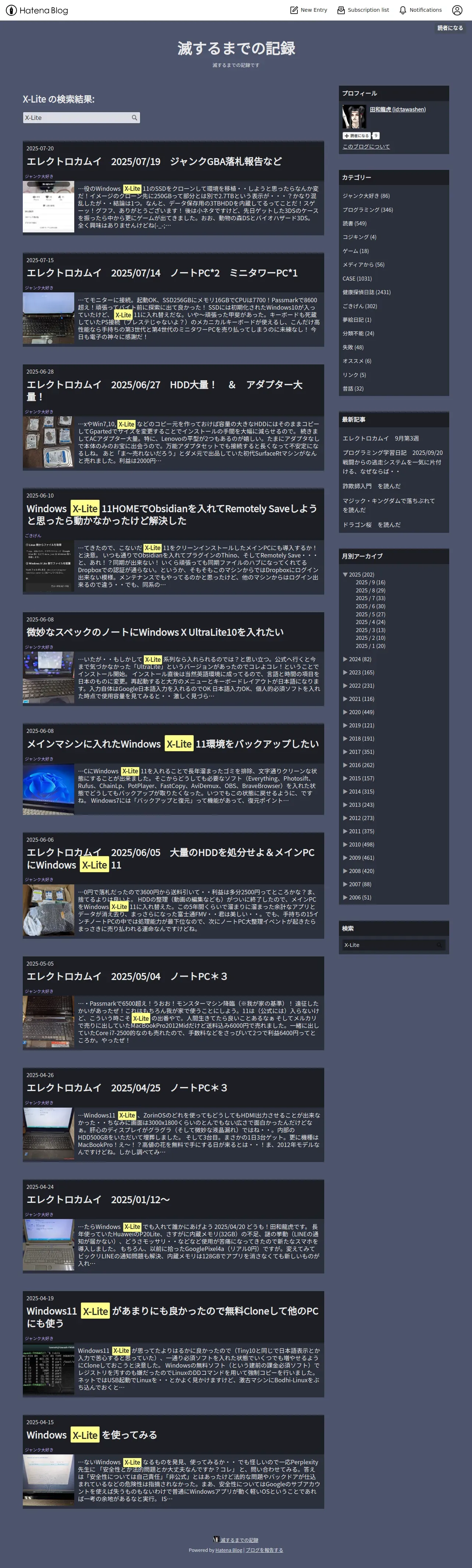Click the New Entry pencil icon

click(294, 10)
